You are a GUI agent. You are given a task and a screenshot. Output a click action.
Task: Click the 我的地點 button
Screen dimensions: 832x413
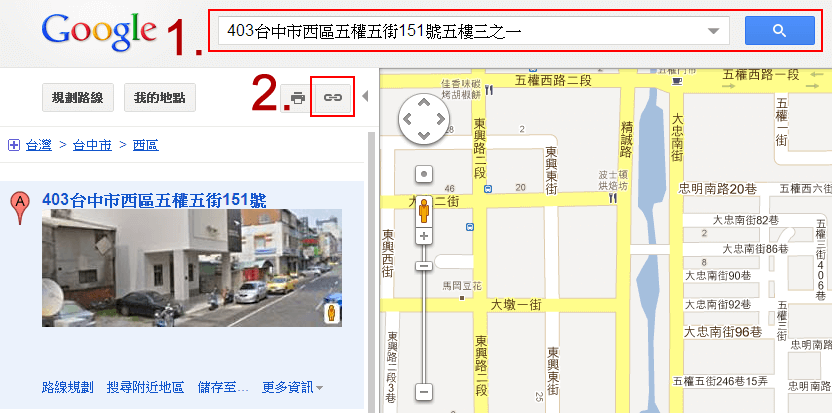pyautogui.click(x=160, y=98)
